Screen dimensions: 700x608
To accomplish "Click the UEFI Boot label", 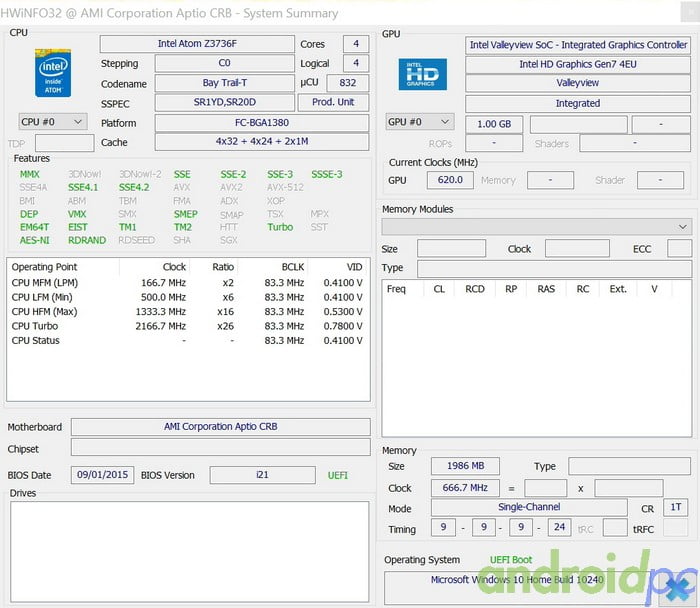I will coord(511,560).
